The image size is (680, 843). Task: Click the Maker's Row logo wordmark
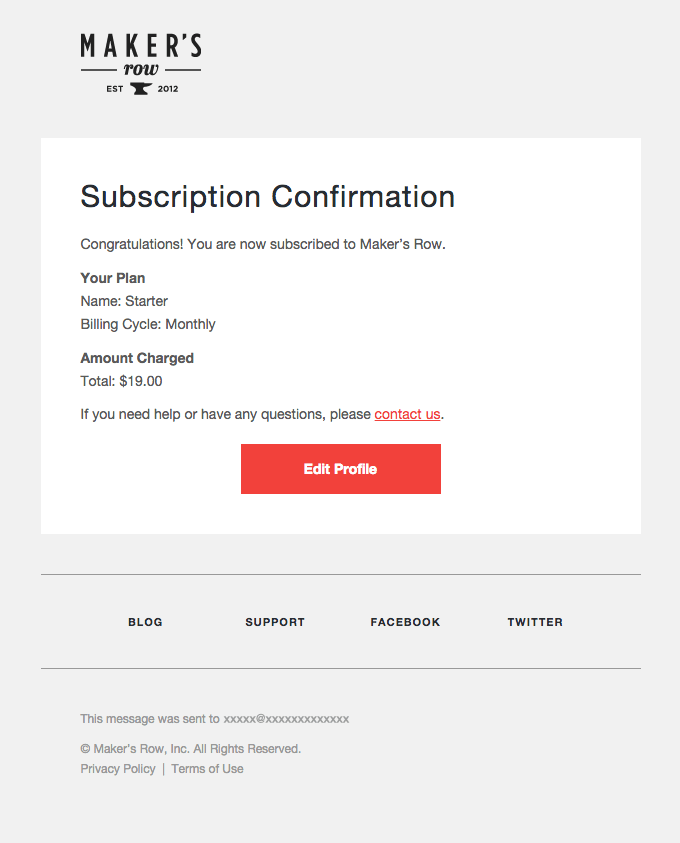coord(141,46)
